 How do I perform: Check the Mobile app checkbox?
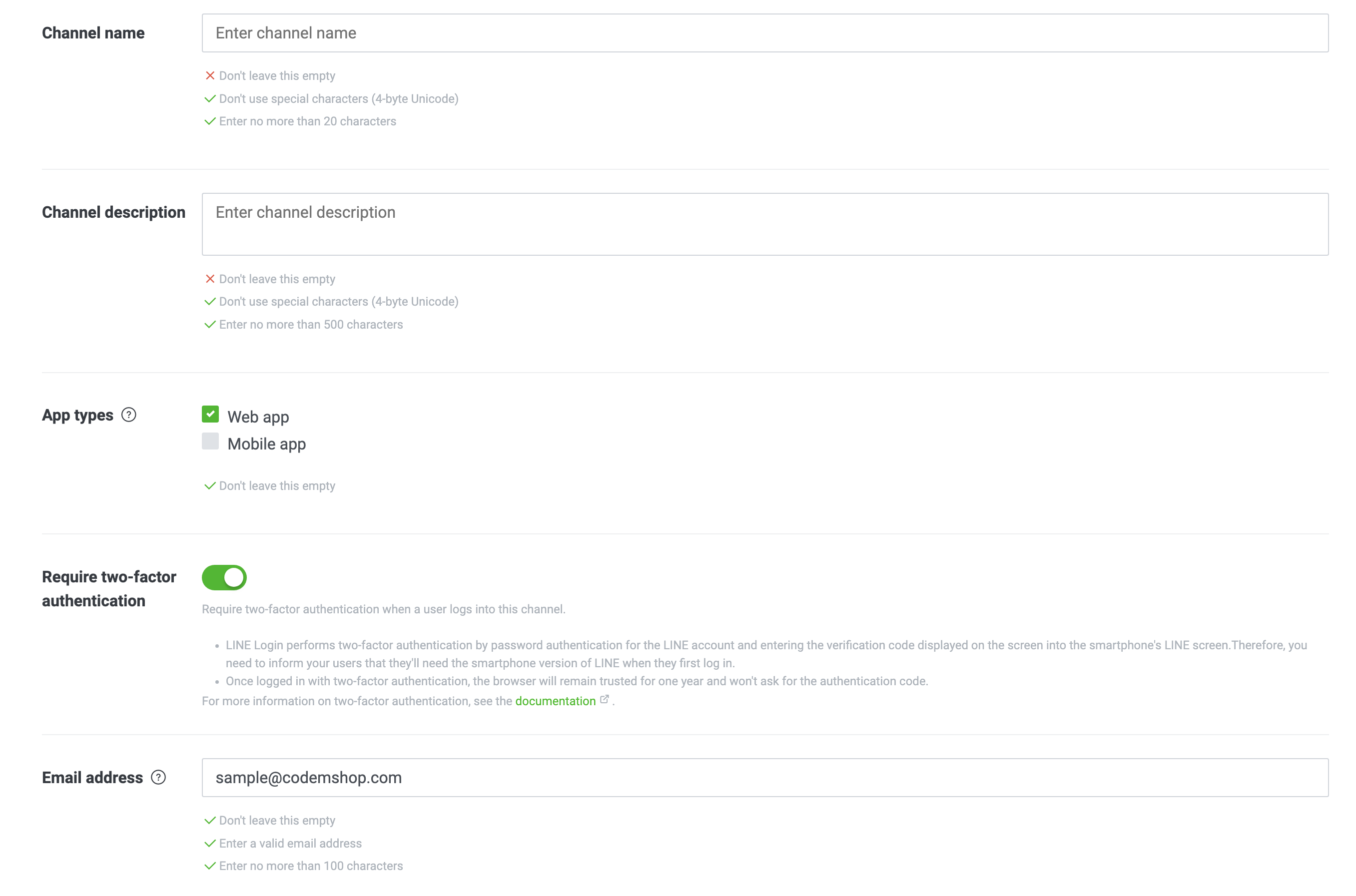210,441
